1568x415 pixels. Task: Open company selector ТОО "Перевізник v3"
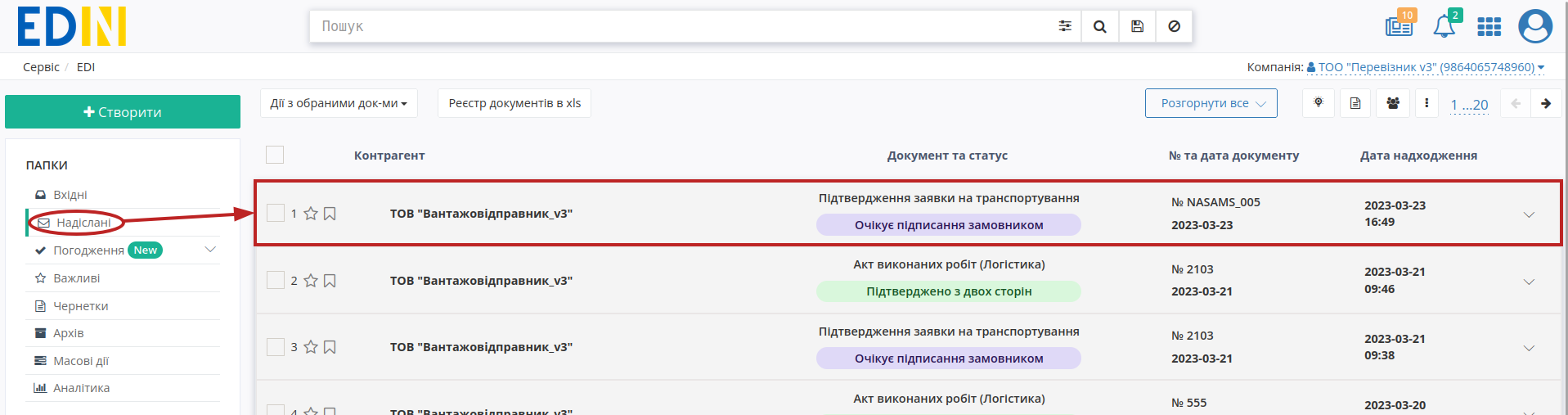click(1426, 67)
